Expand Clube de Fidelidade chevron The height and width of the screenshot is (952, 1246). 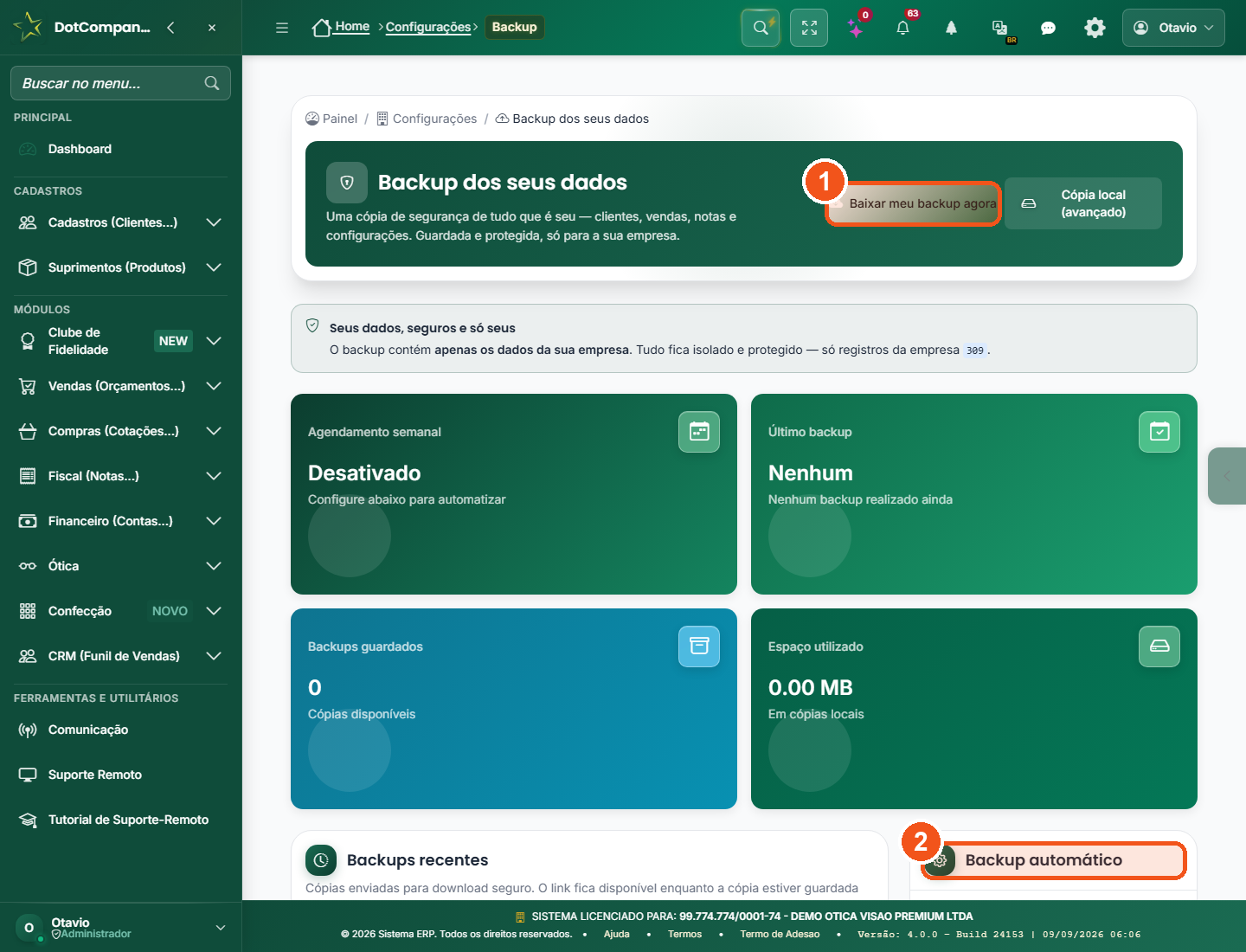[x=214, y=341]
